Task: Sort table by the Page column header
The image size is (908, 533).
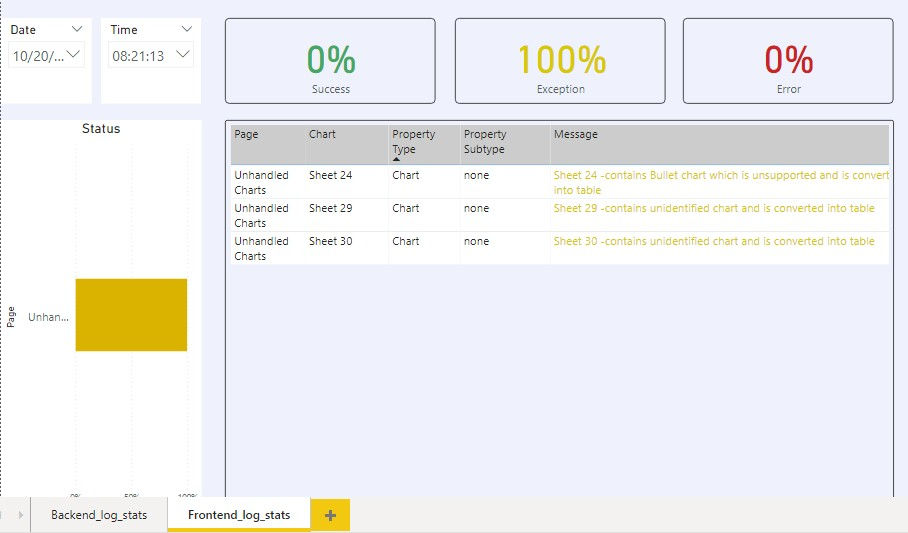Action: click(x=247, y=134)
